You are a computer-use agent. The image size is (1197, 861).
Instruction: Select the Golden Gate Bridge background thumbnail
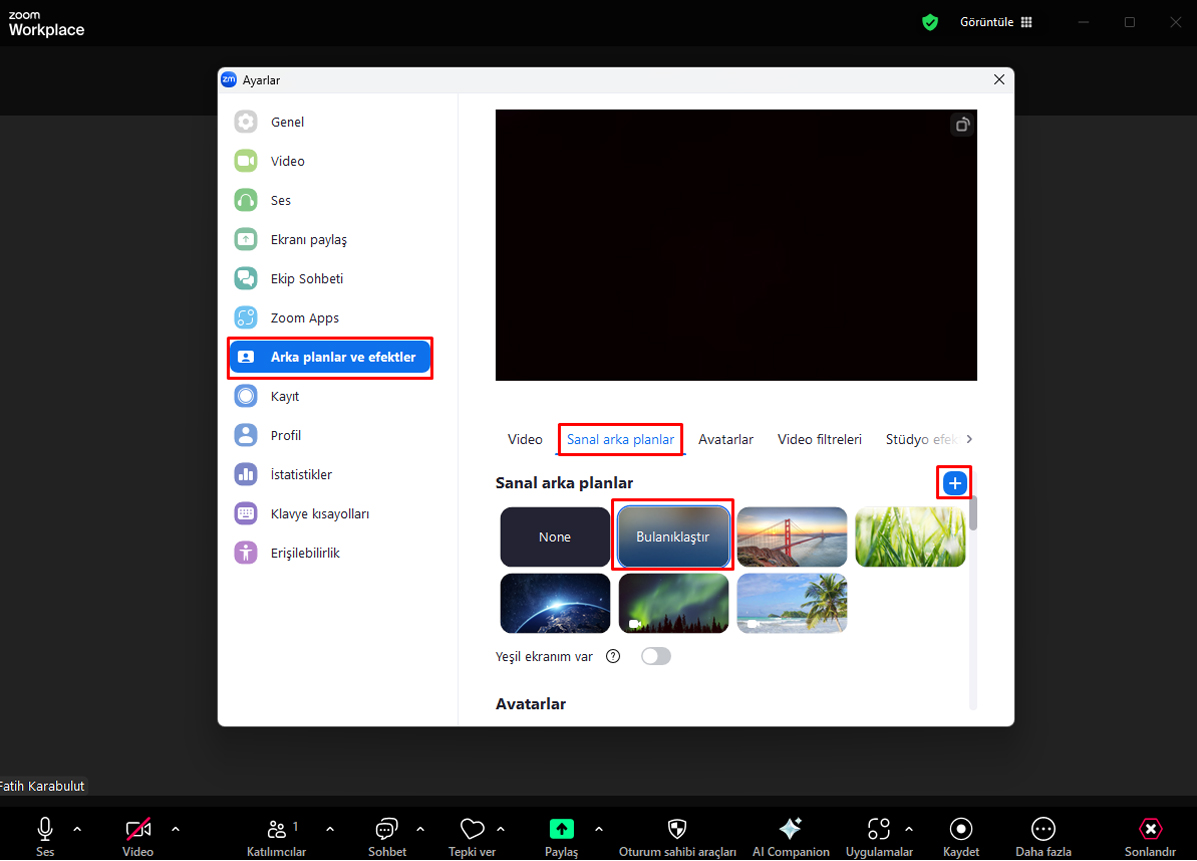click(792, 537)
